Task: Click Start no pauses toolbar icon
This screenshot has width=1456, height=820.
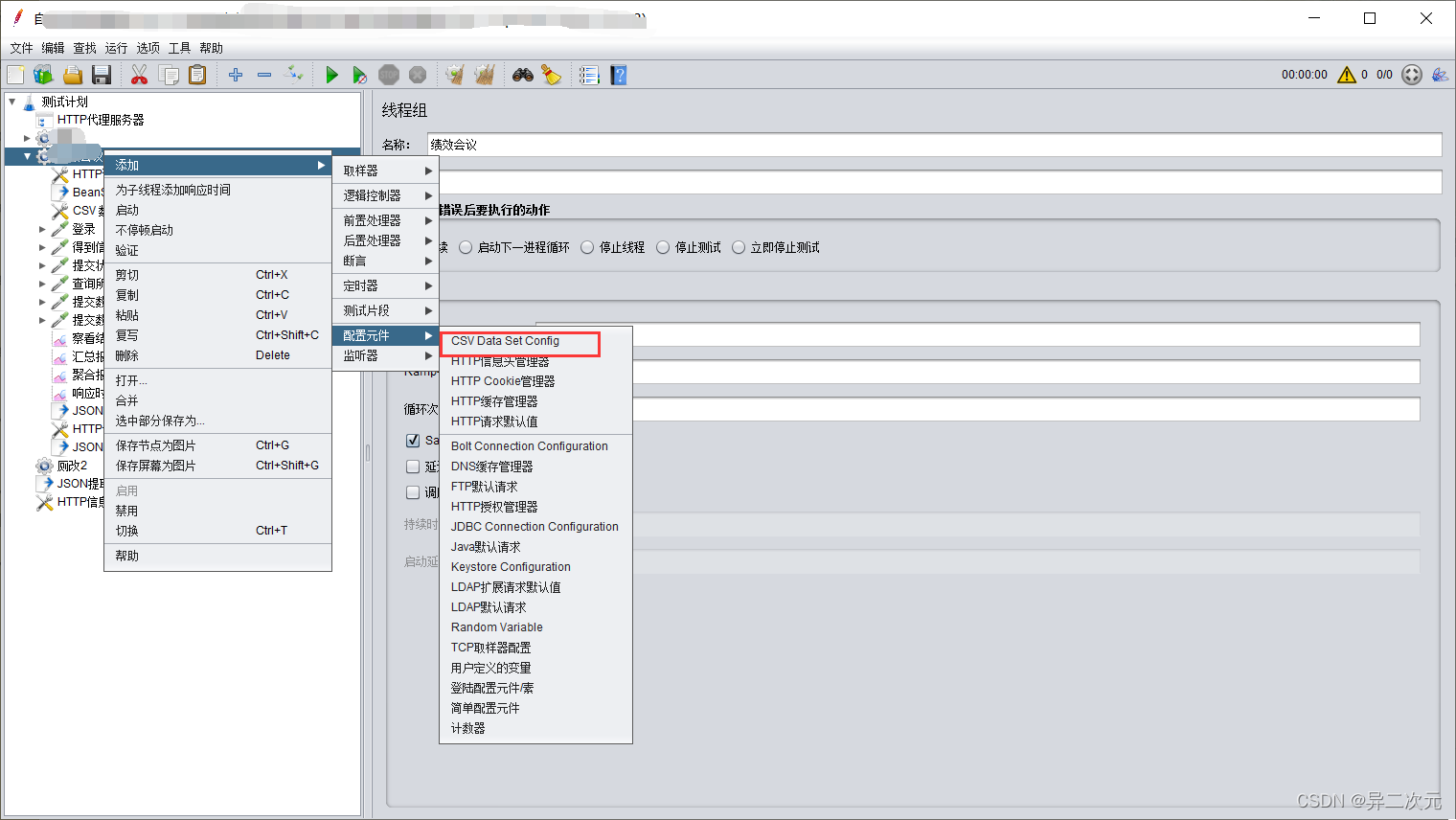Action: 360,75
